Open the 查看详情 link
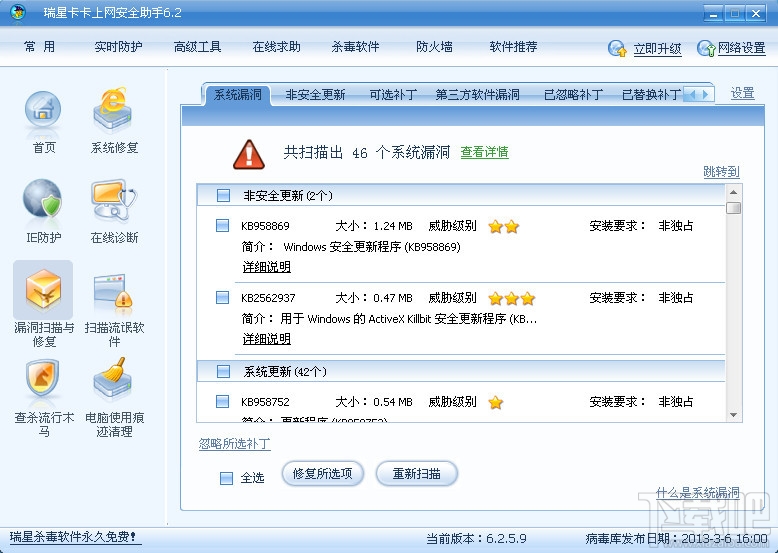 484,152
